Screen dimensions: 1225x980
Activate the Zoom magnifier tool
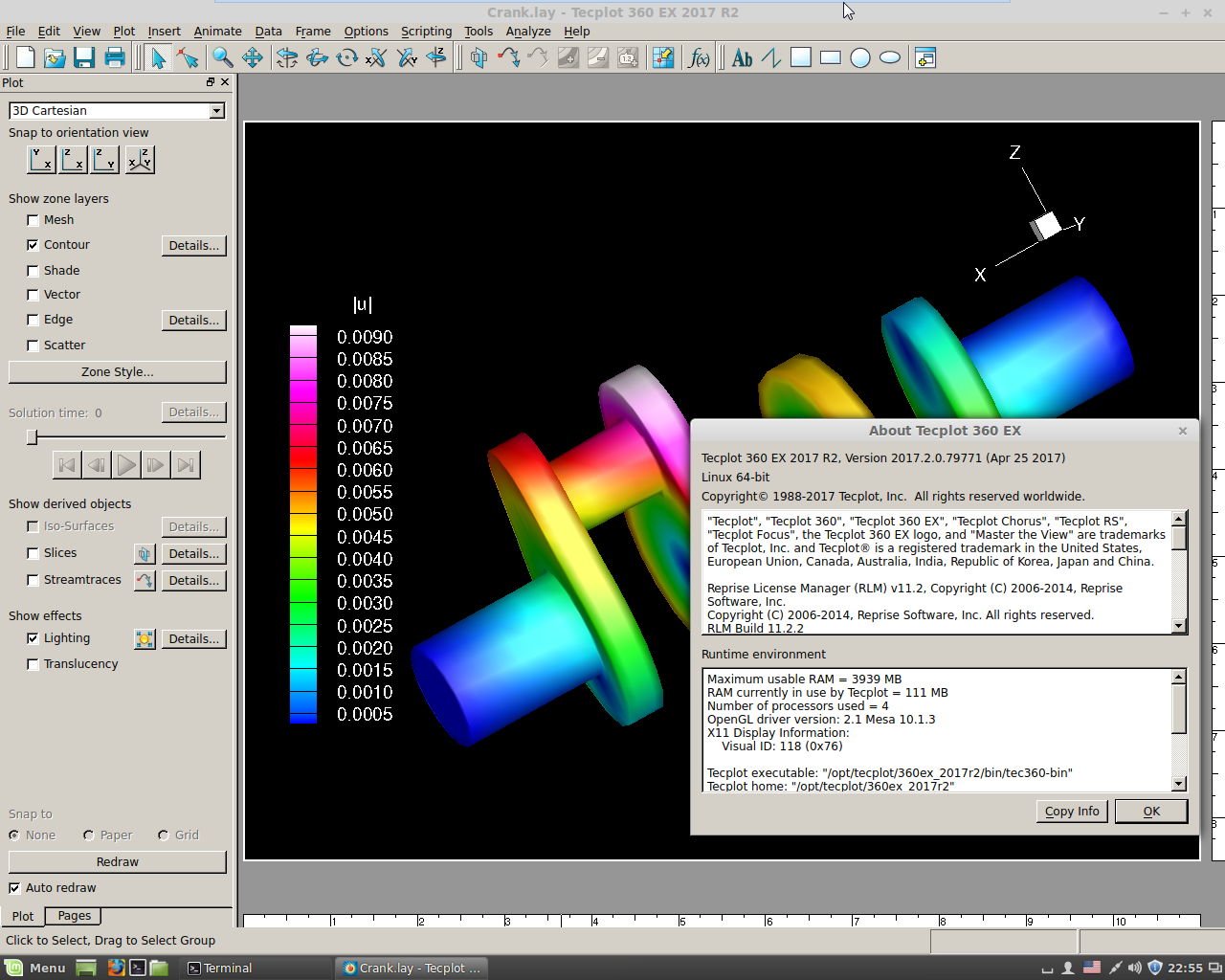click(223, 57)
